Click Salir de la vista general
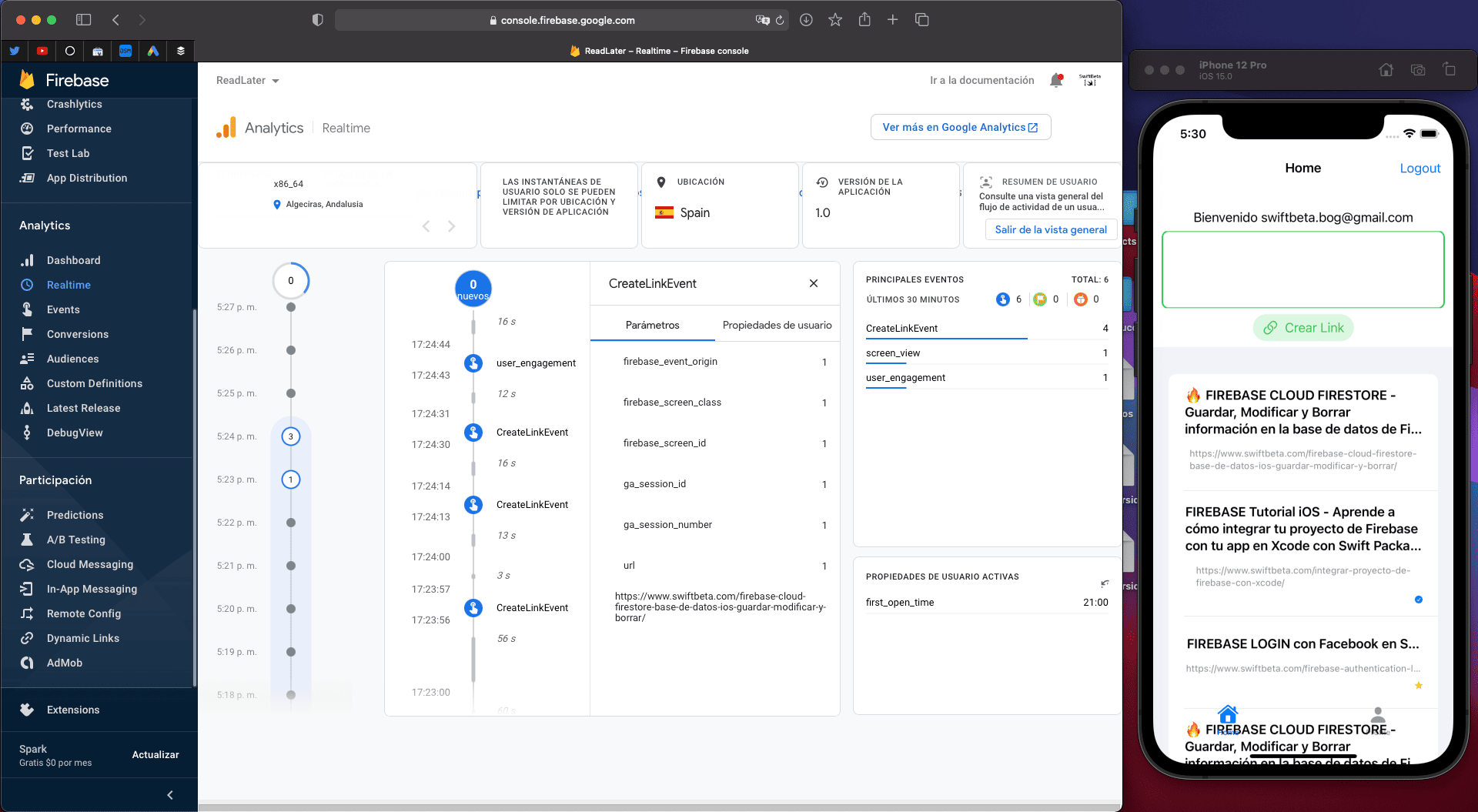Image resolution: width=1478 pixels, height=812 pixels. coord(1051,229)
